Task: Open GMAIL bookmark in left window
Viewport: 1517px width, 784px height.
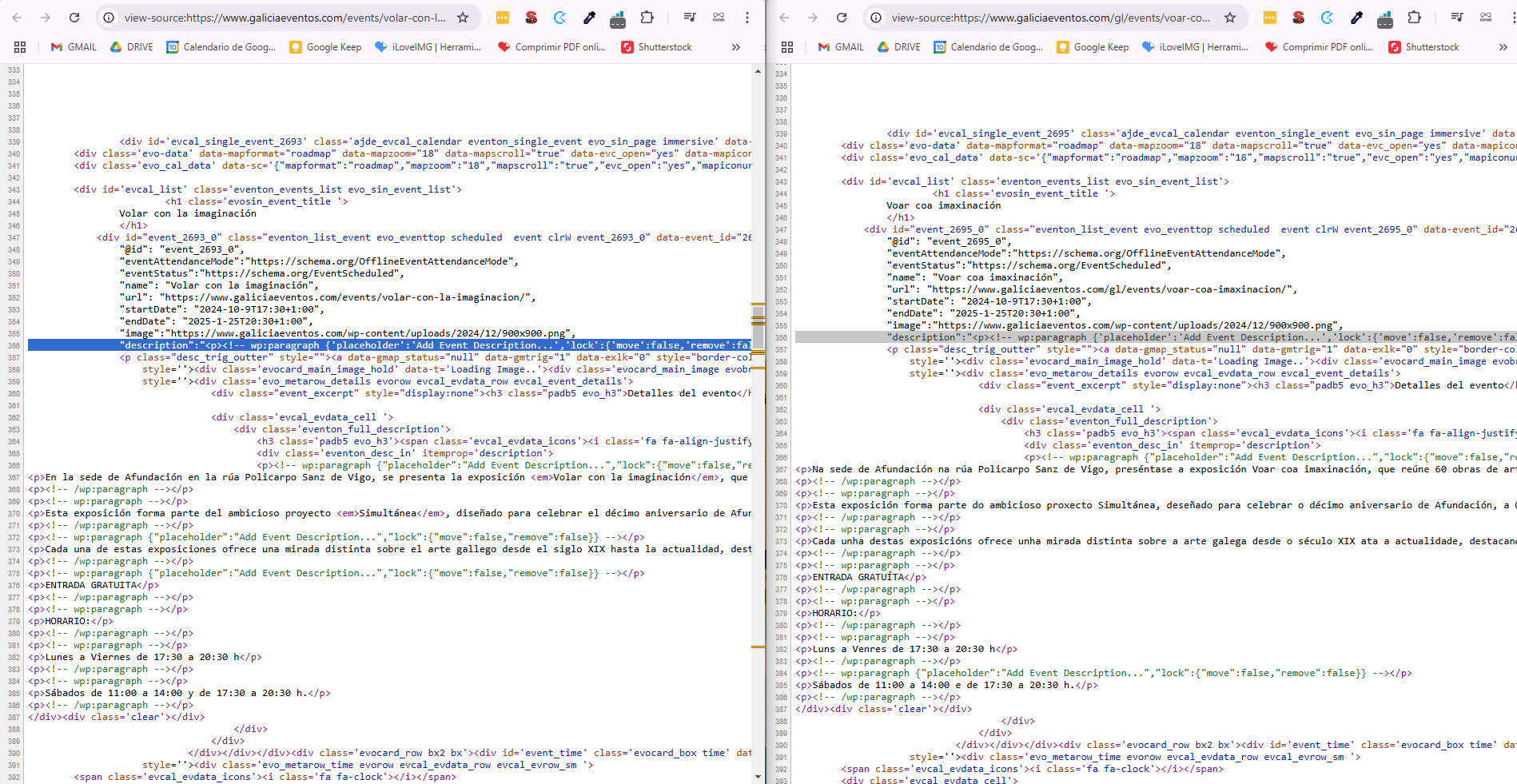Action: pyautogui.click(x=74, y=47)
